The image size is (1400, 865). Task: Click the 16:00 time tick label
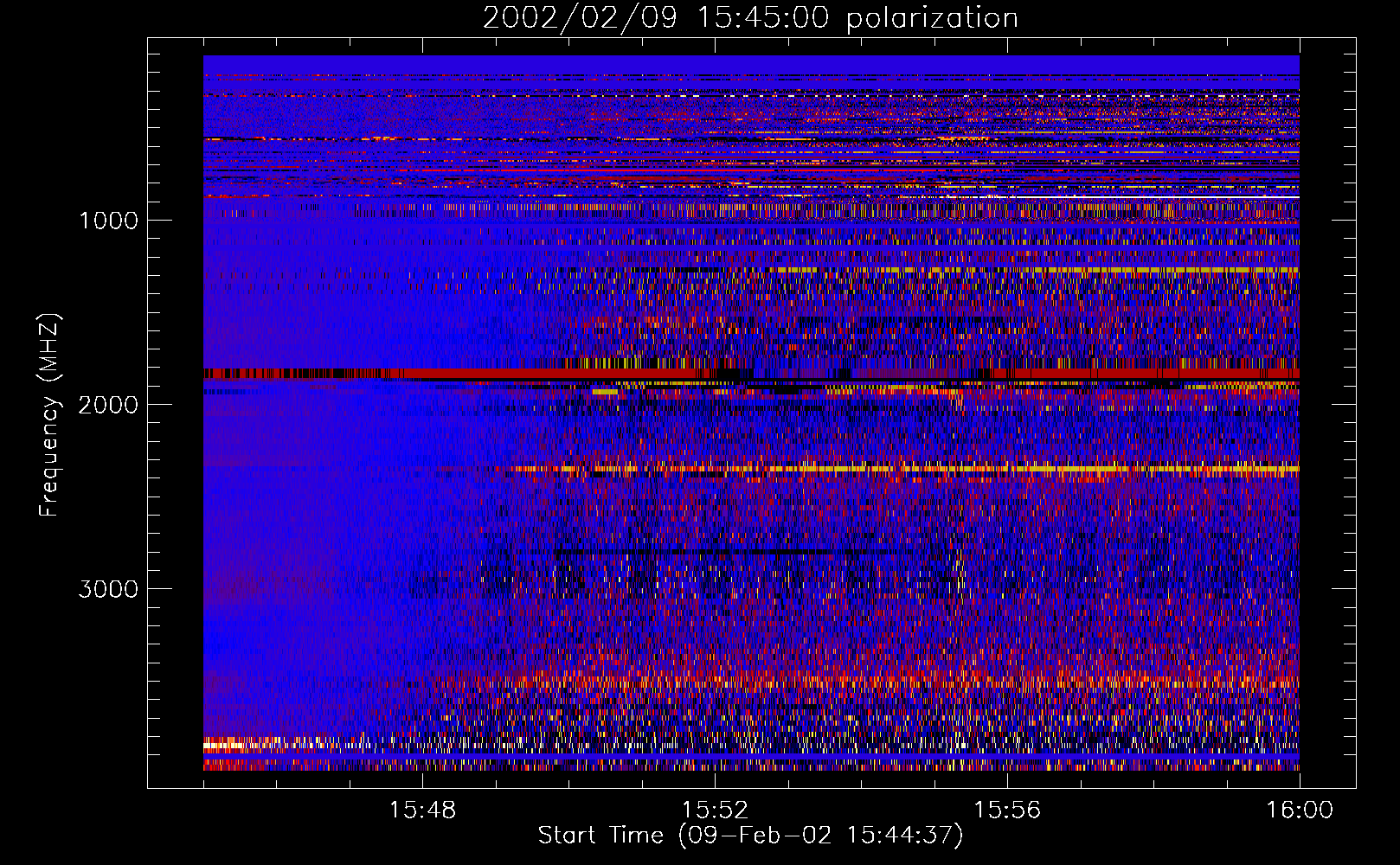[1300, 811]
